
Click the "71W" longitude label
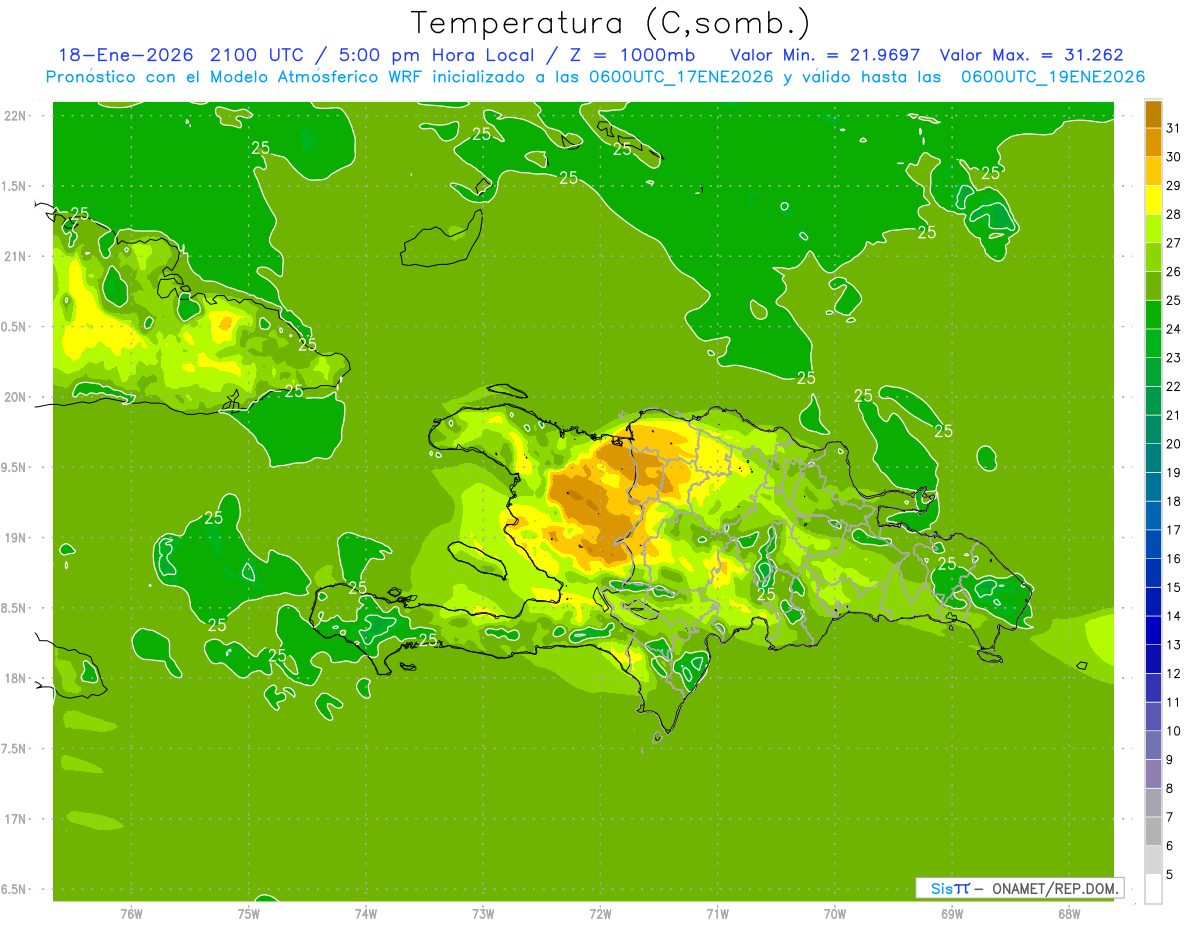pos(717,914)
